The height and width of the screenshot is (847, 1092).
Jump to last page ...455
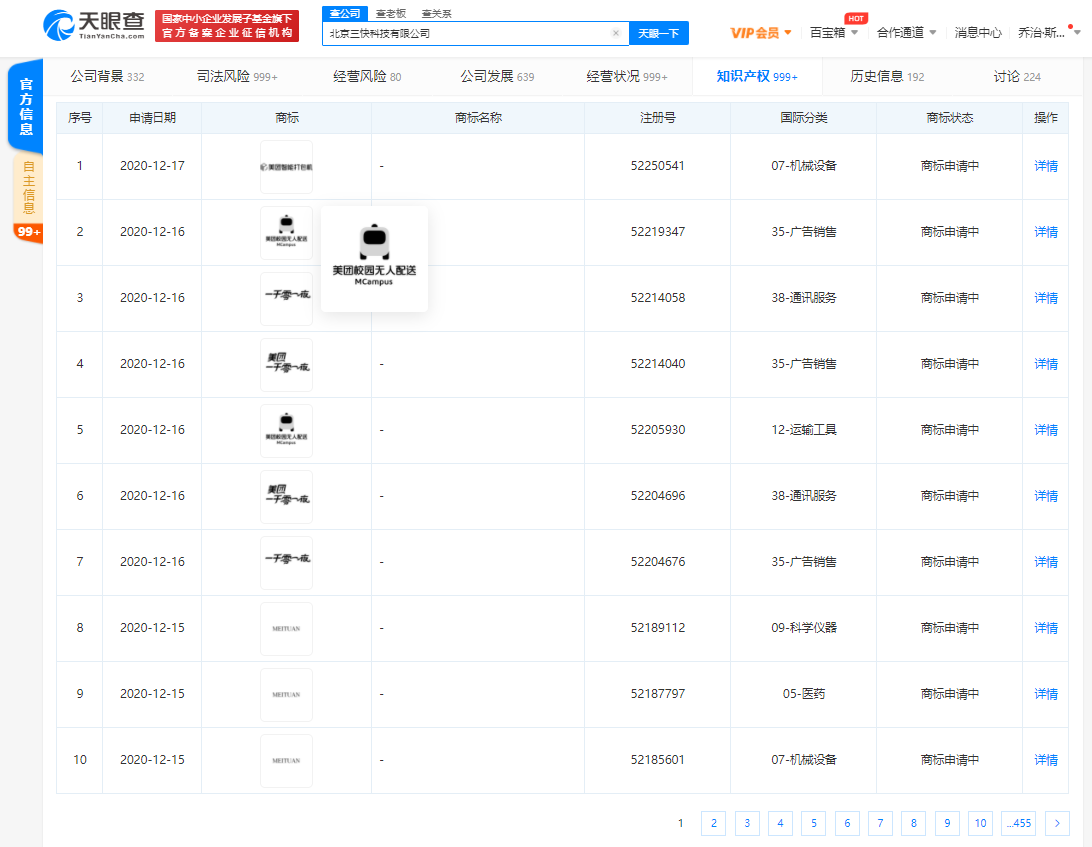pyautogui.click(x=1017, y=823)
